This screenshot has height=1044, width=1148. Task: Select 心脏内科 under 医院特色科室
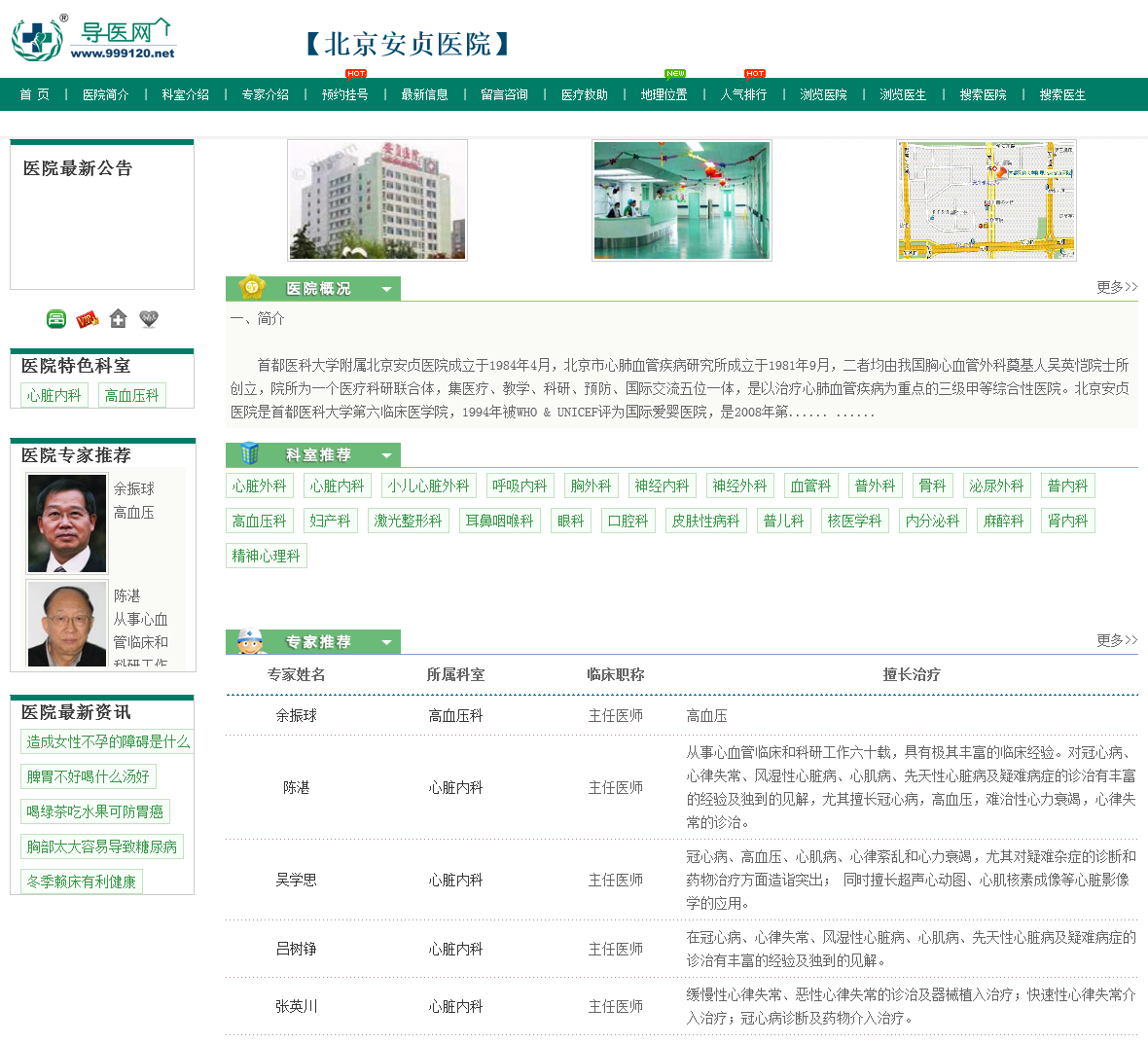54,395
